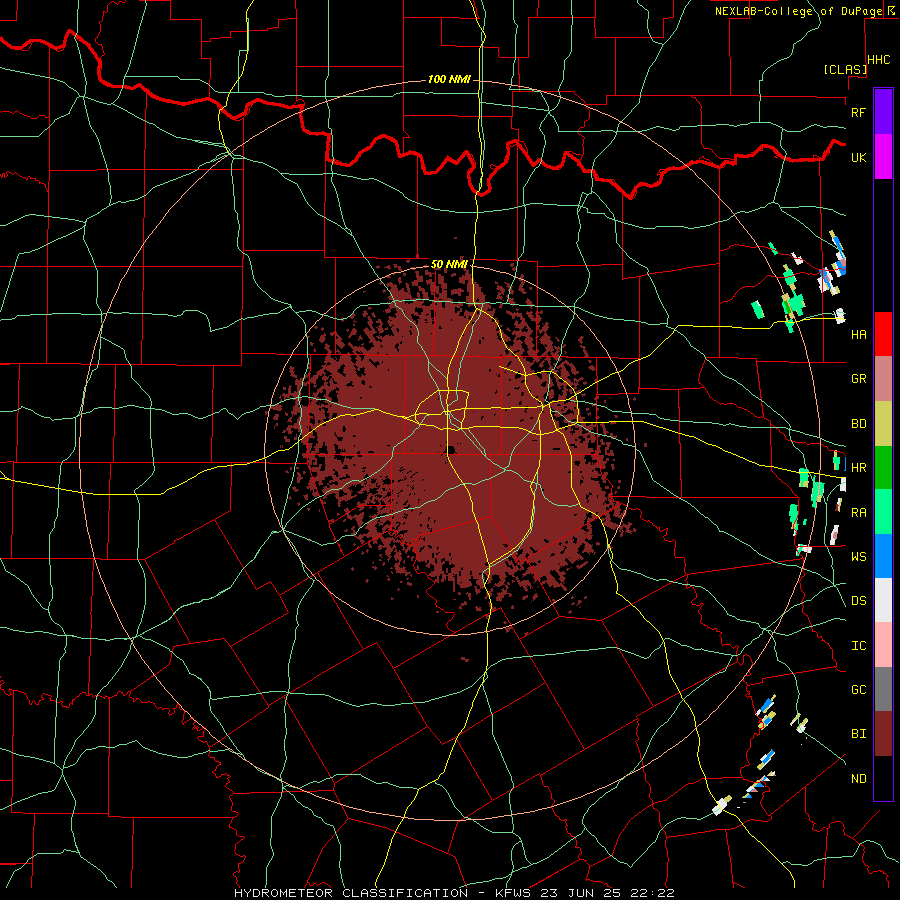
Task: Click the 'BD' legend label text
Action: 858,424
